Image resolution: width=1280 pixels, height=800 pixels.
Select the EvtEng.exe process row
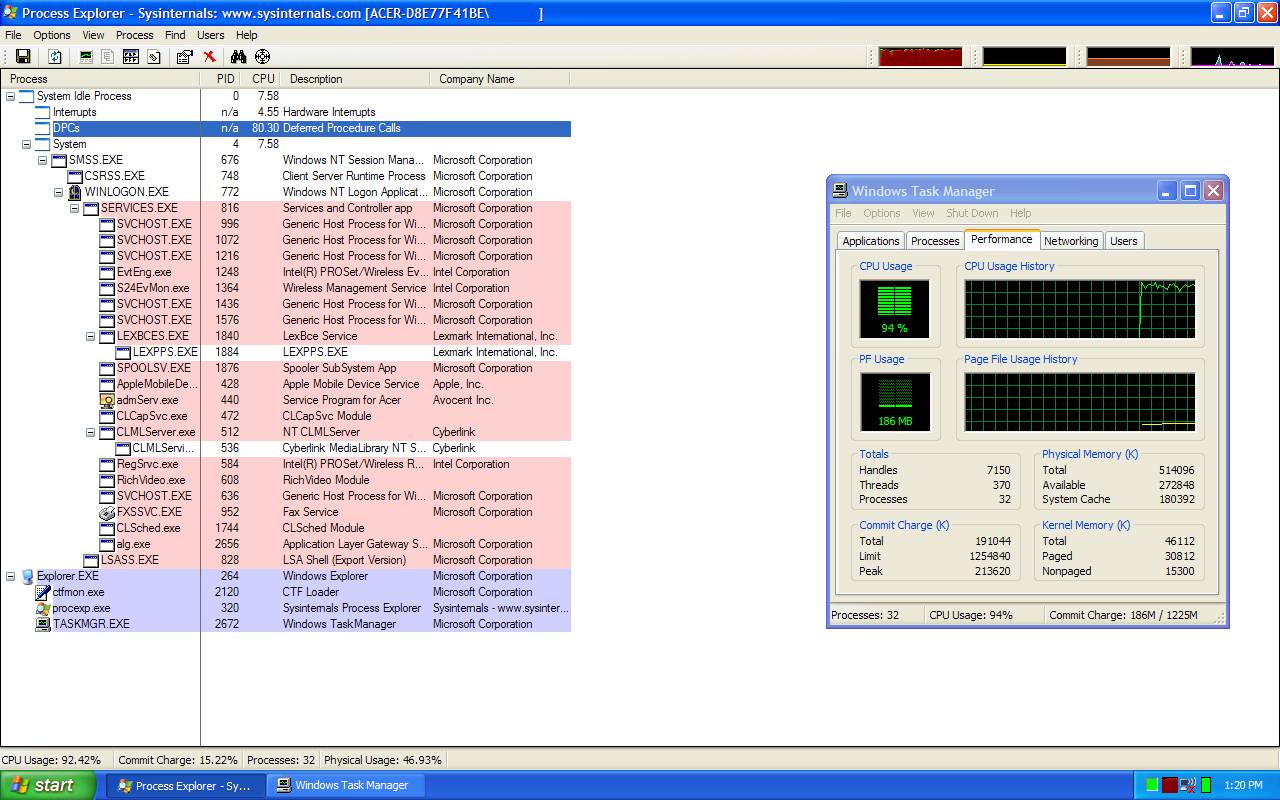coord(286,272)
